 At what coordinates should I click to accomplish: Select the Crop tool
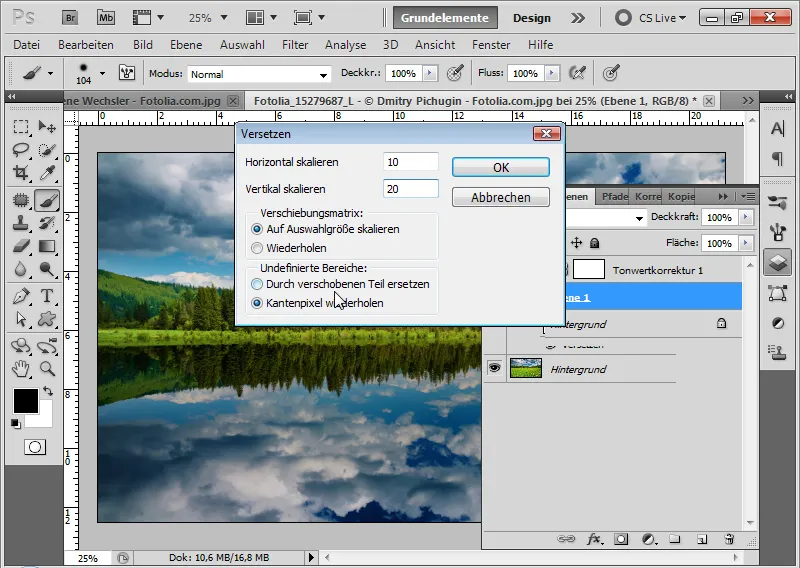click(x=21, y=173)
